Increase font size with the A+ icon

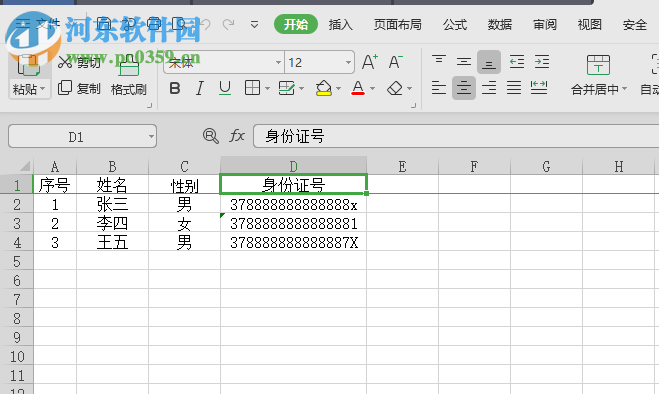(x=370, y=62)
